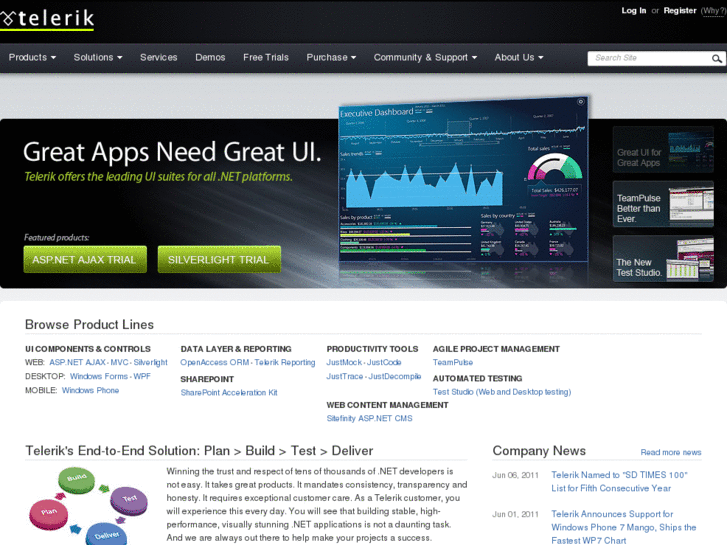
Task: Focus the Search Site field
Action: [649, 58]
